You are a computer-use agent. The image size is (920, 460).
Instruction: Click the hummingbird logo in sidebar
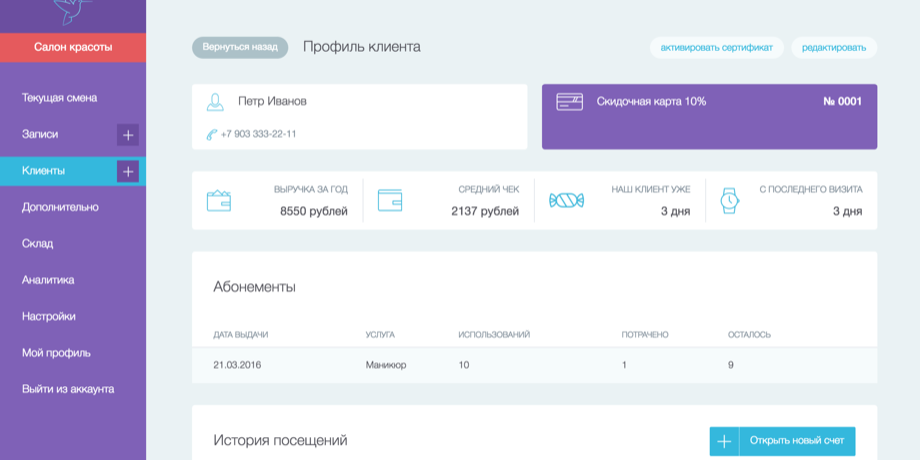[x=73, y=12]
